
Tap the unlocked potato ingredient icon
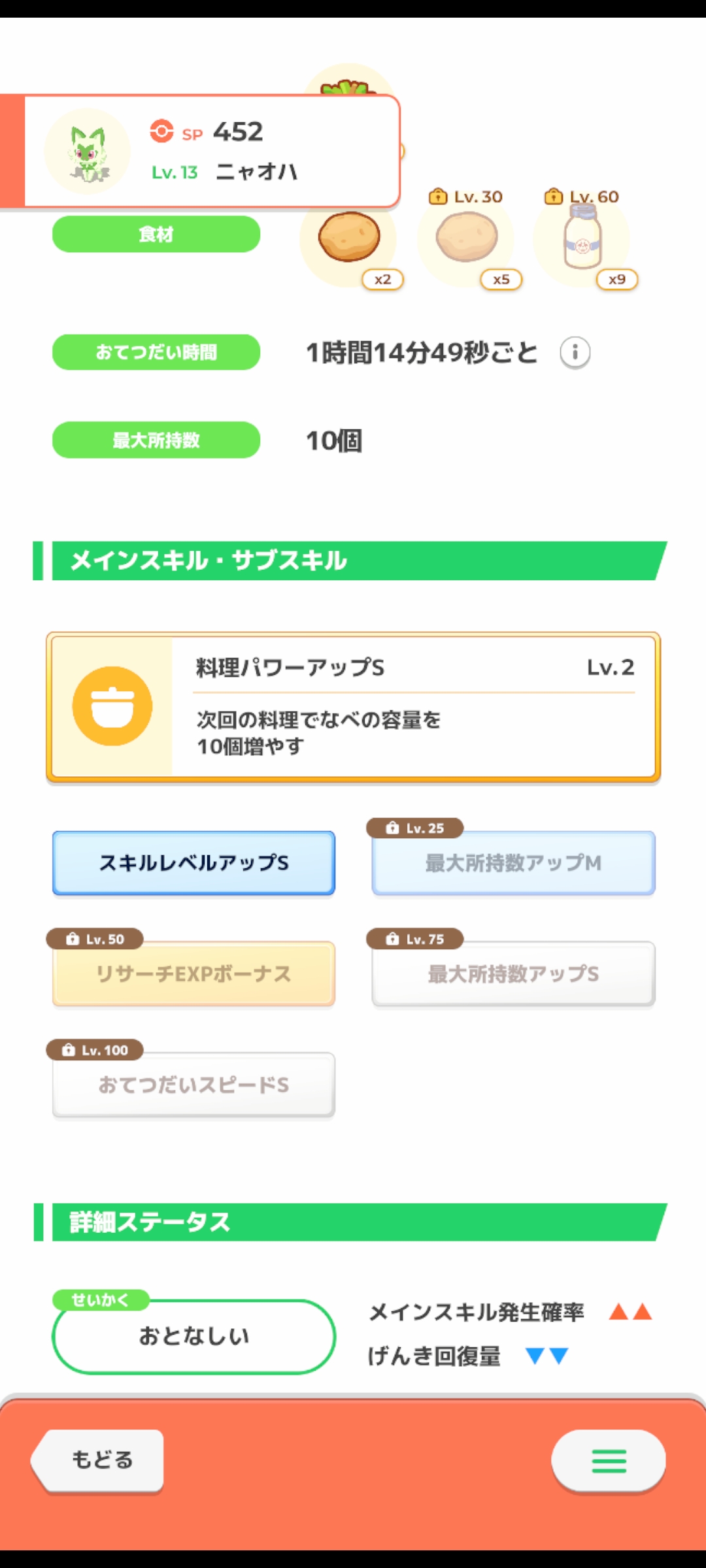tap(349, 237)
